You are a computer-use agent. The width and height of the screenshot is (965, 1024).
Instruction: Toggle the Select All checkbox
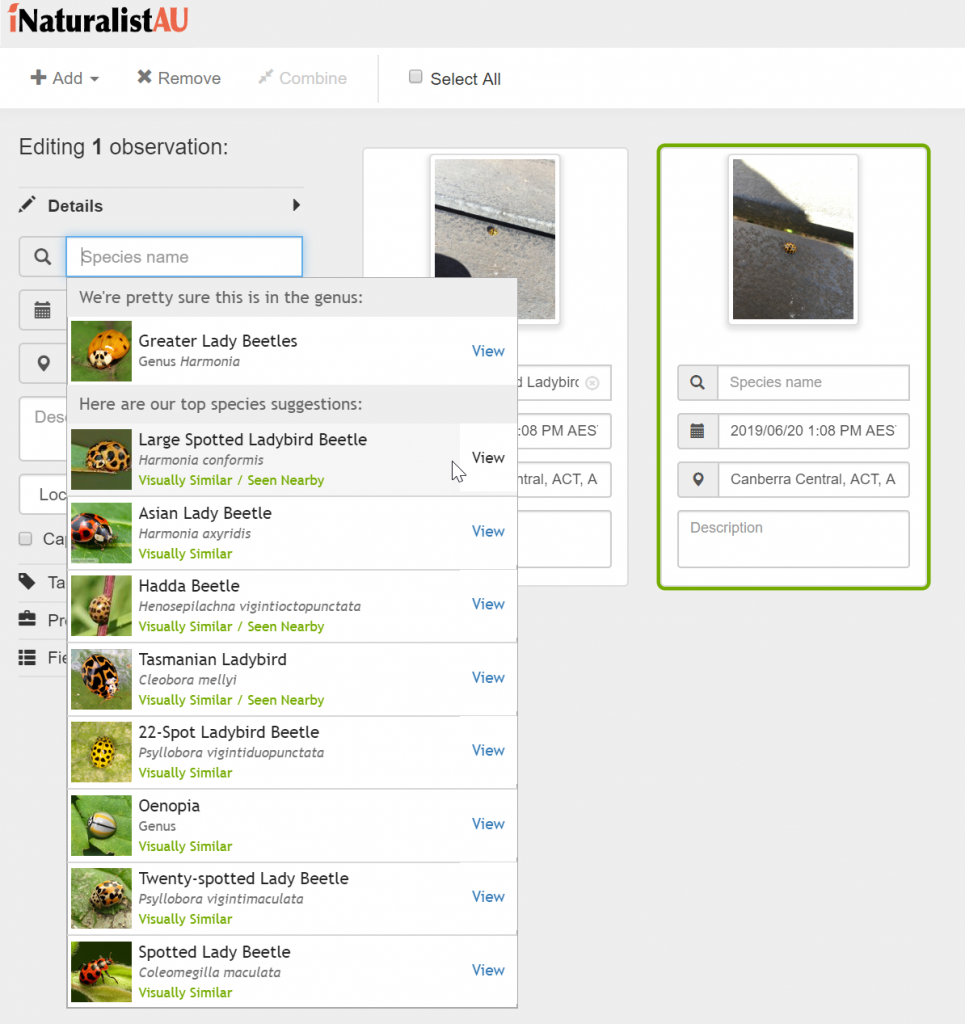click(x=416, y=78)
